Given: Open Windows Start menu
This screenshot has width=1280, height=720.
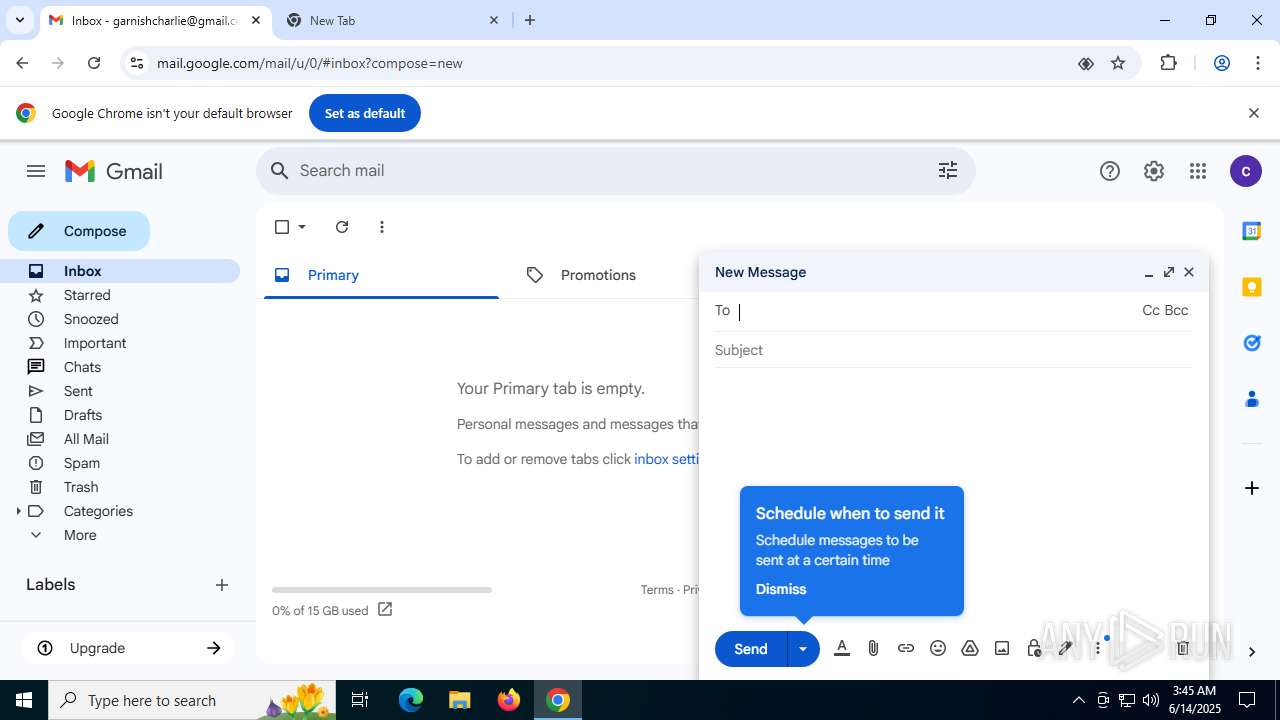Looking at the screenshot, I should (24, 700).
